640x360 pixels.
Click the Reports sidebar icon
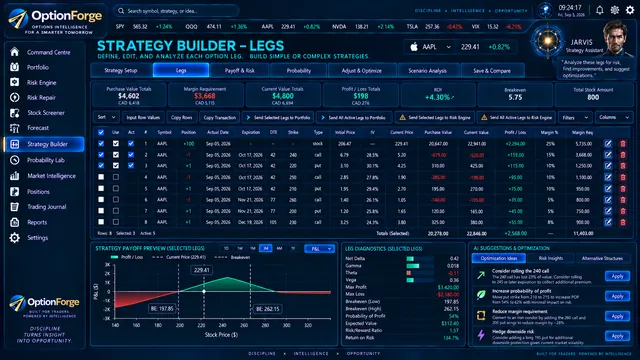[x=15, y=222]
